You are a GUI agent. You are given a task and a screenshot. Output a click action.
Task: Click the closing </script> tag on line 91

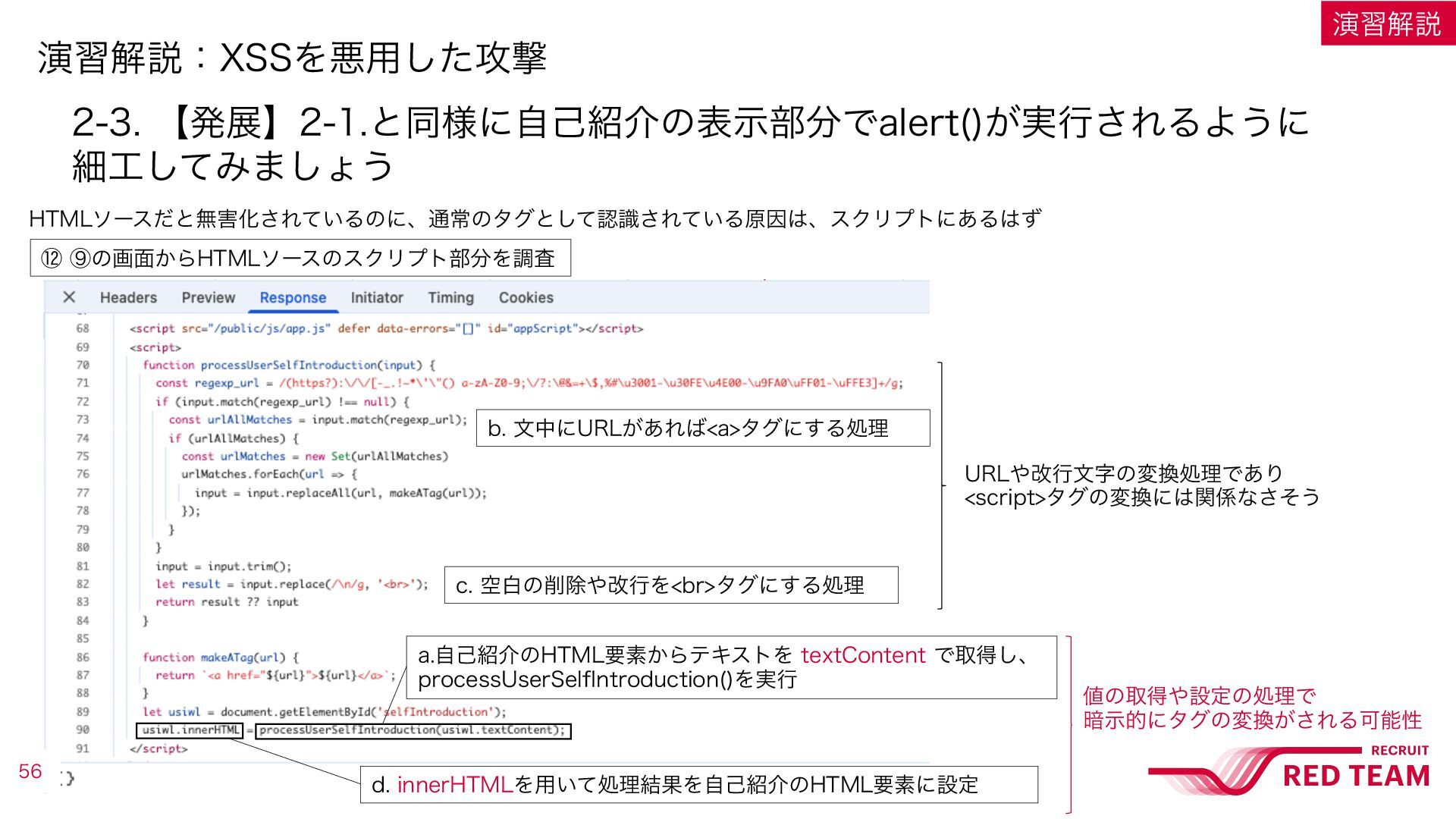158,748
